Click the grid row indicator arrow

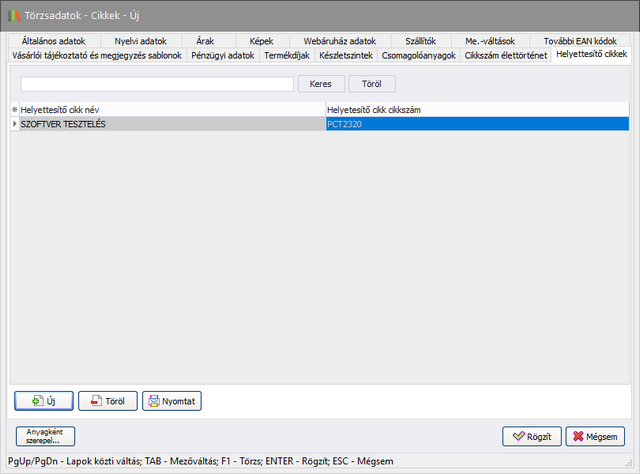(14, 124)
